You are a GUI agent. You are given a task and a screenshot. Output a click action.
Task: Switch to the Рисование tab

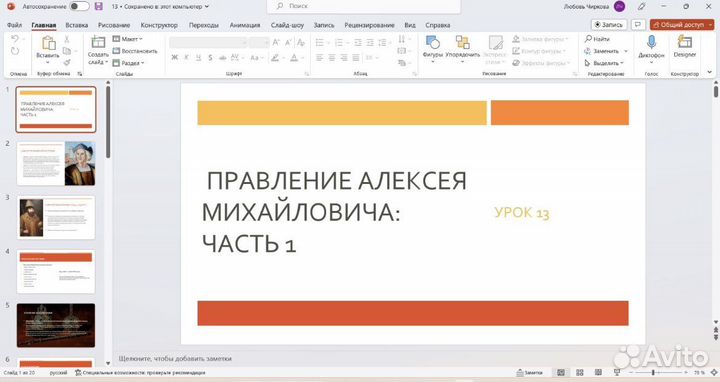click(x=114, y=25)
